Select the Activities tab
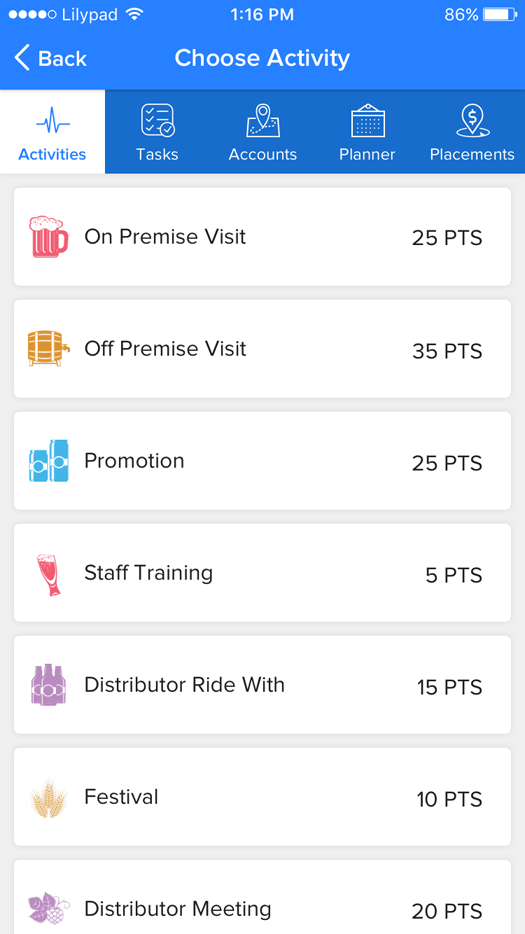The height and width of the screenshot is (934, 525). pyautogui.click(x=52, y=132)
